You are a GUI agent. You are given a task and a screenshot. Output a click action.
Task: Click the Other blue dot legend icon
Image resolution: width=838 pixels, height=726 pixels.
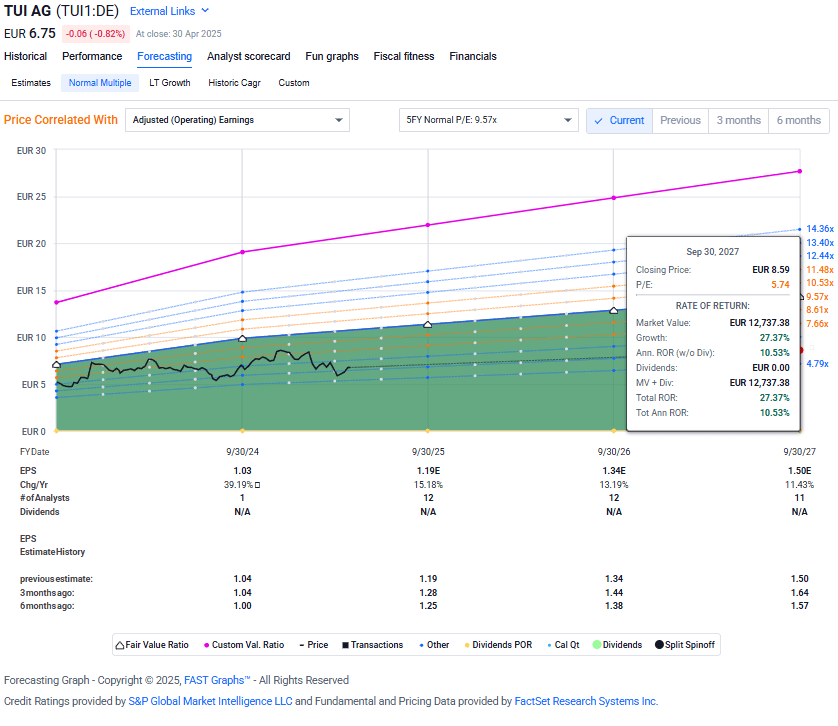(420, 645)
